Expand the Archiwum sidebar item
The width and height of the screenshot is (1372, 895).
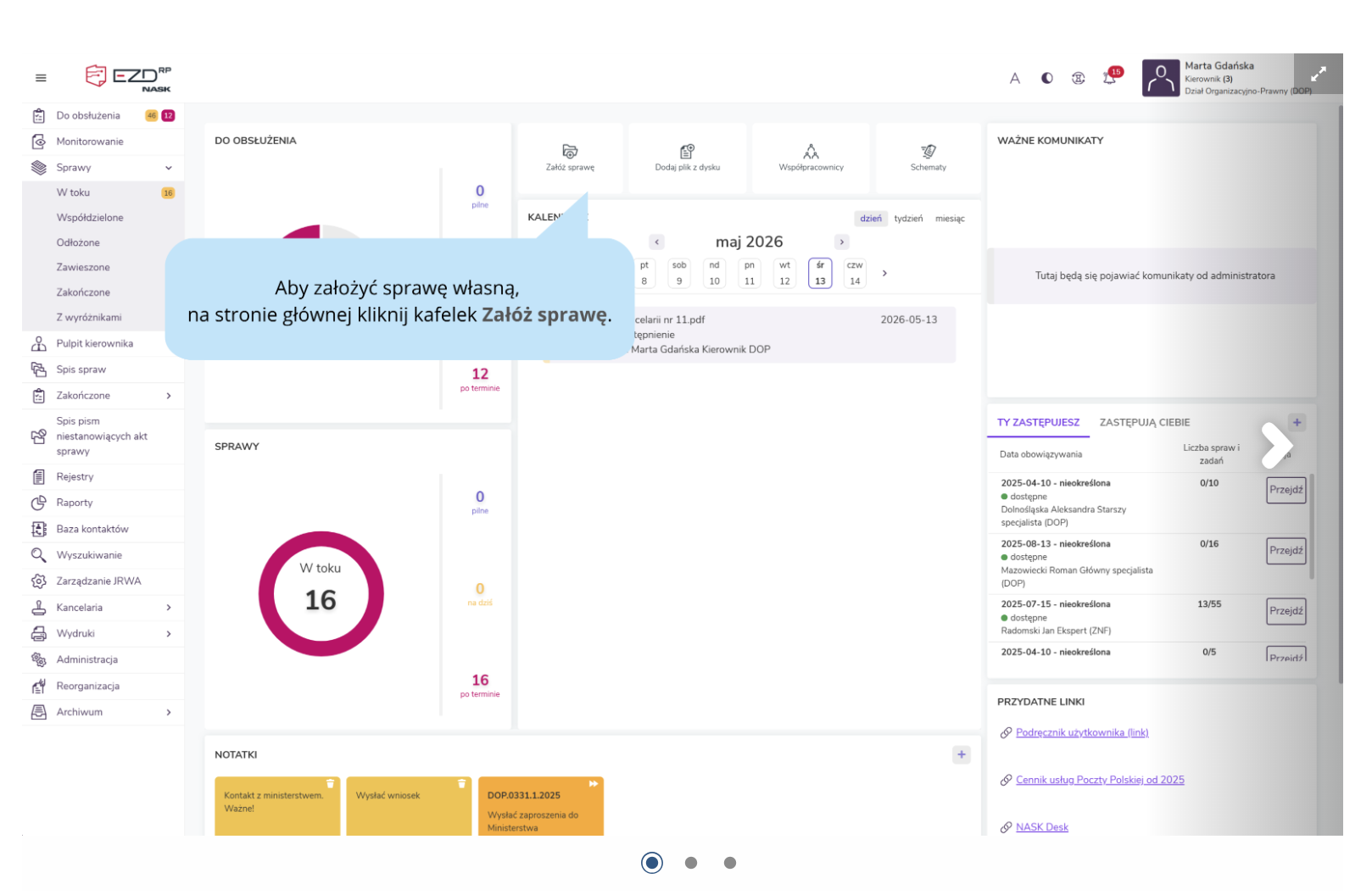point(169,712)
